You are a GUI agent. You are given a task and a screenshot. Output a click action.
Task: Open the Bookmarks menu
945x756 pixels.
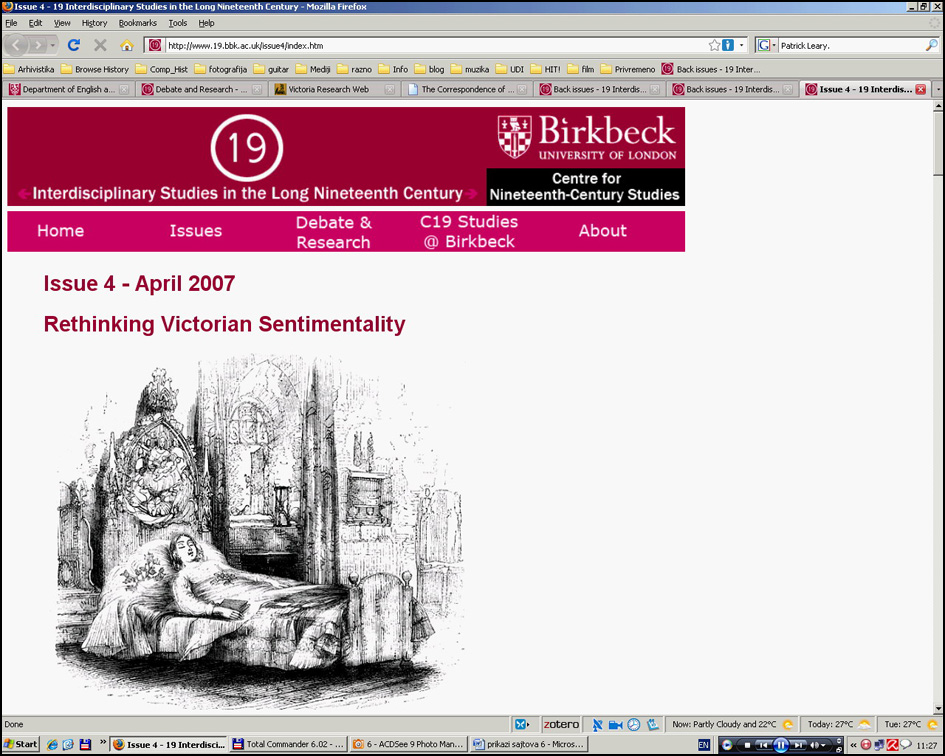[x=137, y=22]
